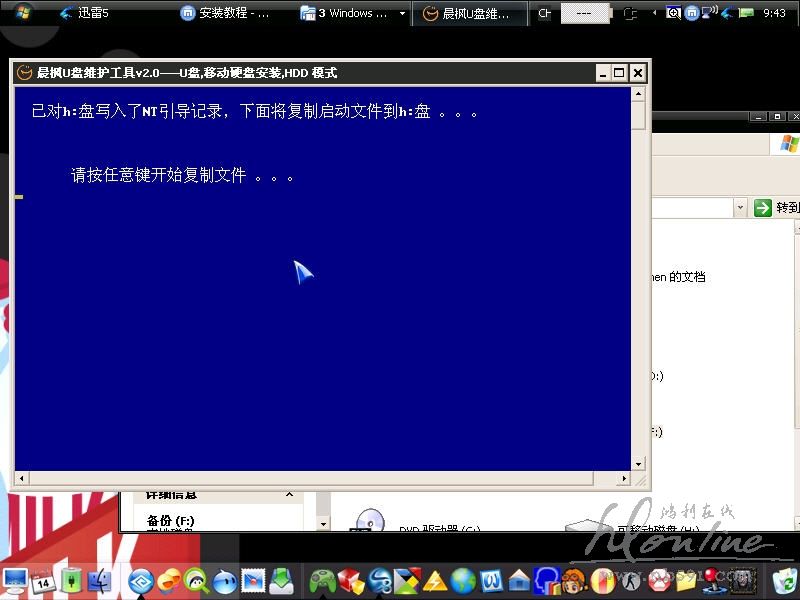
Task: Expand the Windows group dropdown arrow
Action: point(402,13)
